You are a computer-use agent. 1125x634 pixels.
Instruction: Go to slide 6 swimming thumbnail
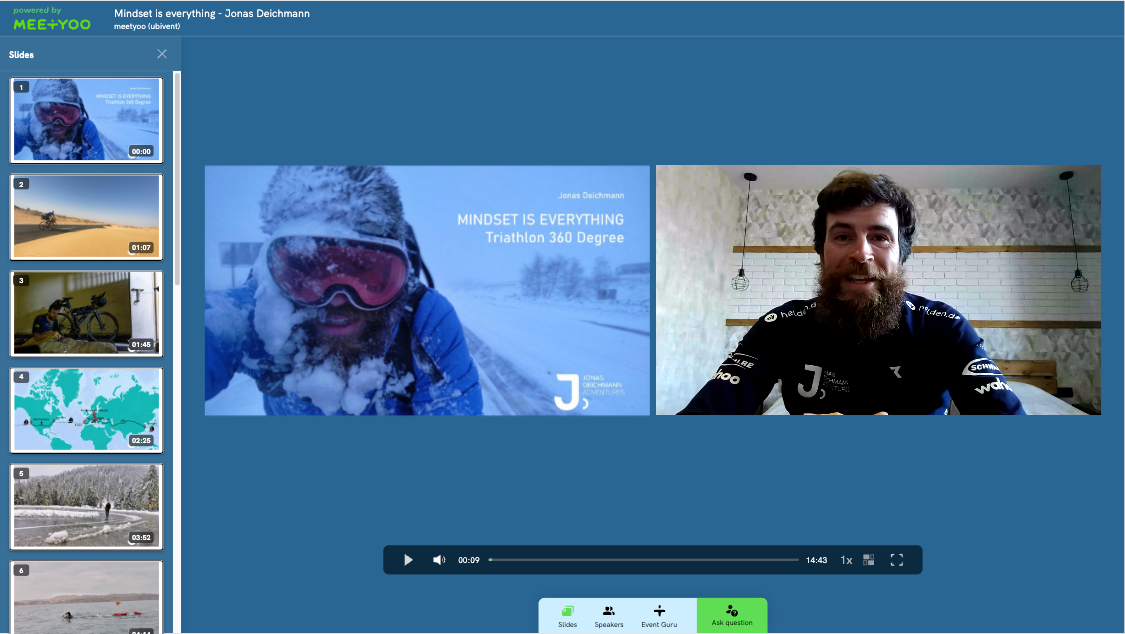click(86, 597)
